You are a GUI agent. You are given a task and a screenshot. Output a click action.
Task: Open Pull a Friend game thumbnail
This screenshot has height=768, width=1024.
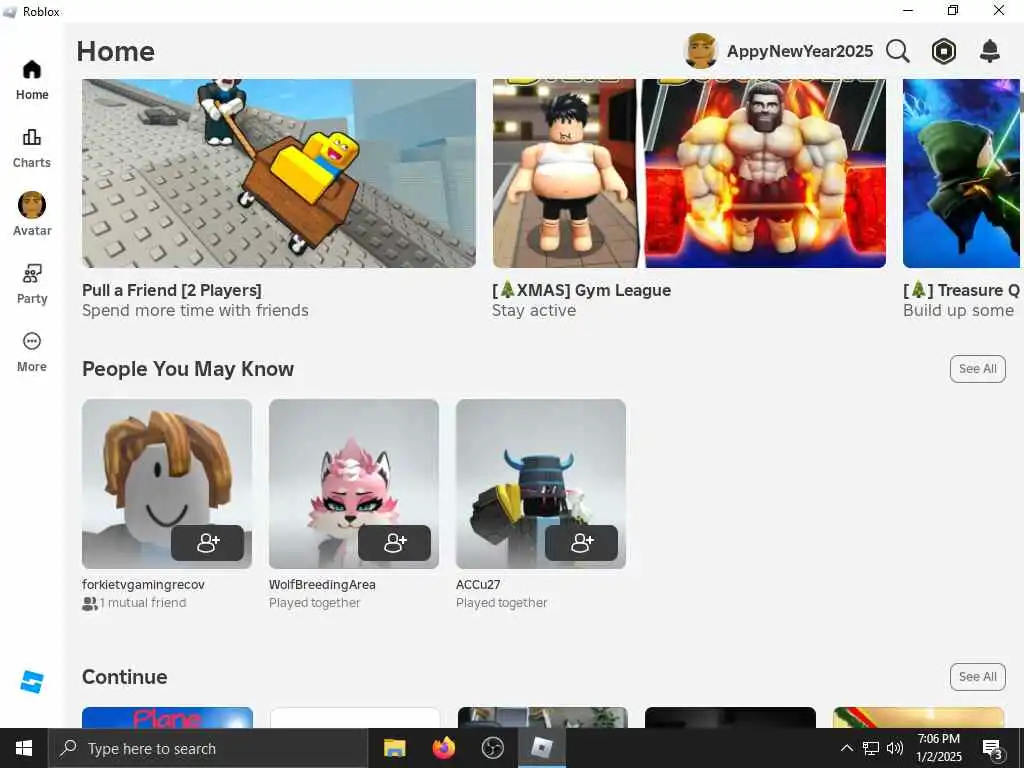[x=279, y=173]
